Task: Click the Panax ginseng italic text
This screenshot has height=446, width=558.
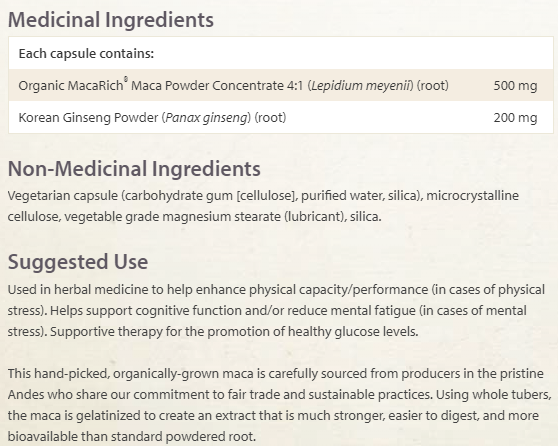Action: [207, 118]
